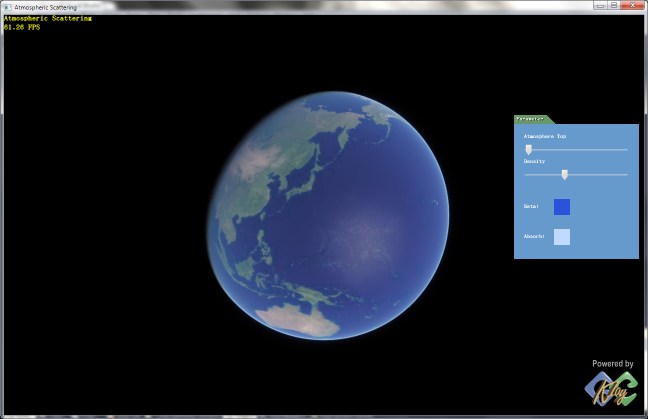The height and width of the screenshot is (419, 648).
Task: Click the Beta label text
Action: point(531,207)
